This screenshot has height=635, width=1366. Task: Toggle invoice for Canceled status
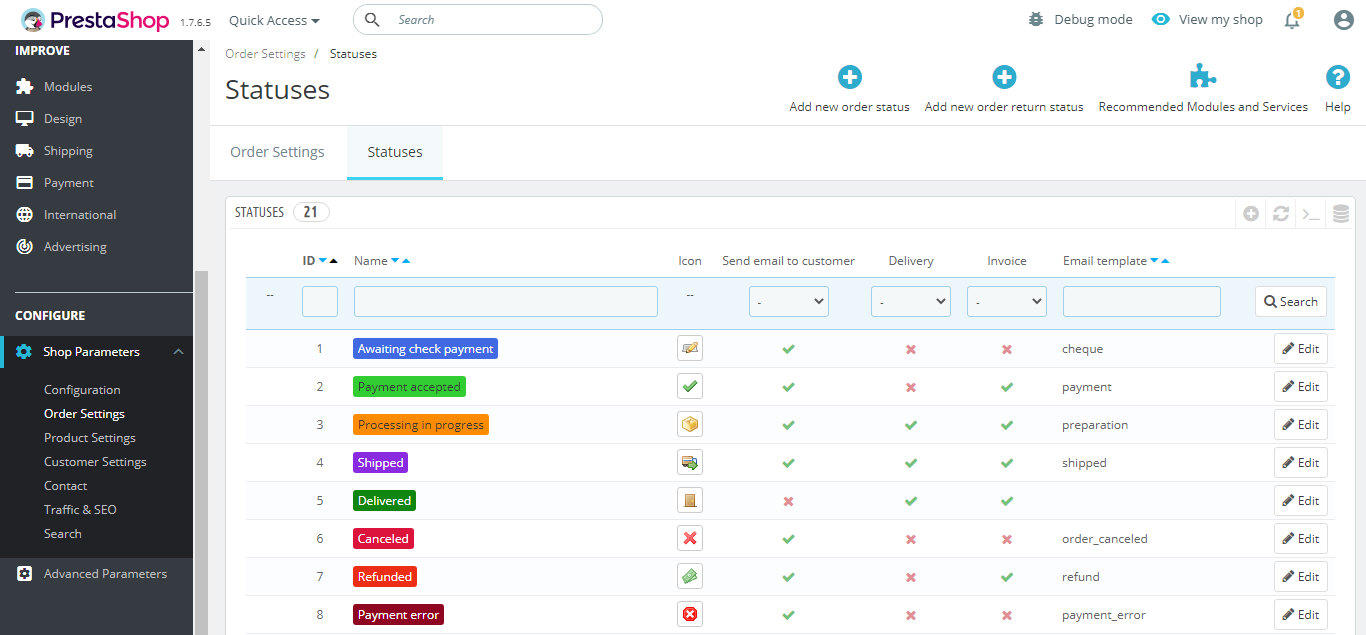click(1006, 539)
